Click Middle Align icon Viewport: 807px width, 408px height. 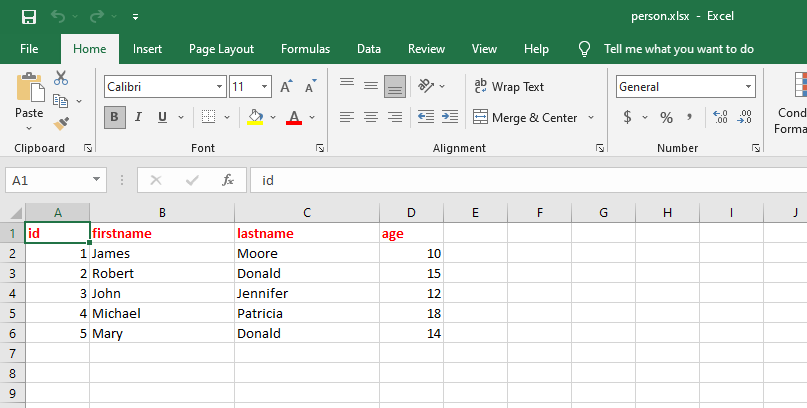pyautogui.click(x=371, y=86)
